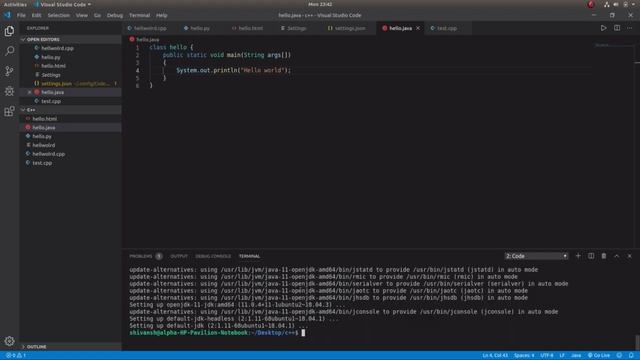Click the terminal command prompt input
Viewport: 640px width, 360px height.
303,333
